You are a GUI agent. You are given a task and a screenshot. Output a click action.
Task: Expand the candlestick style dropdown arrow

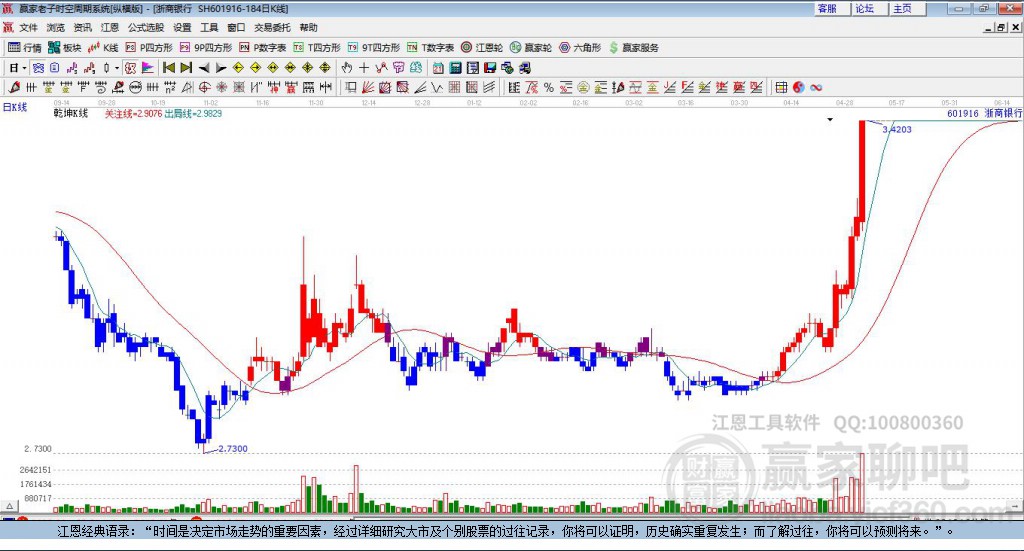click(117, 68)
